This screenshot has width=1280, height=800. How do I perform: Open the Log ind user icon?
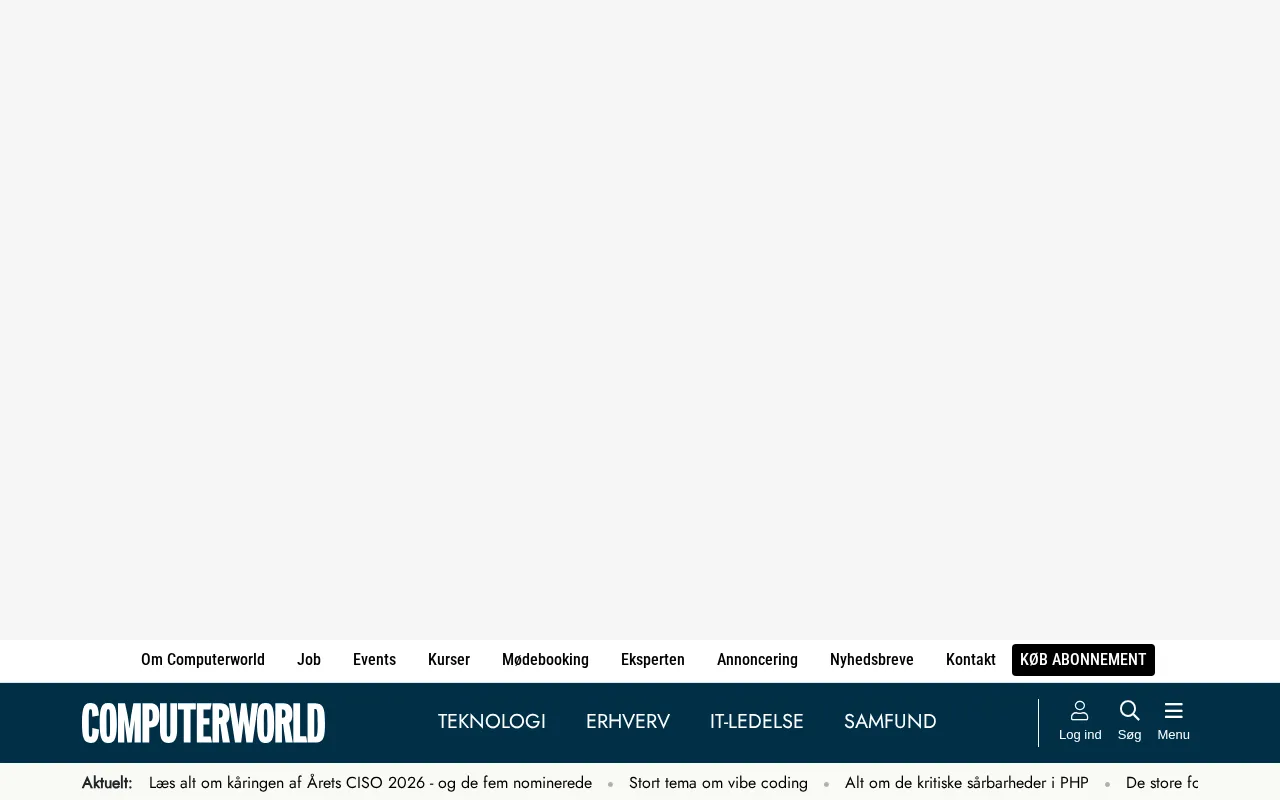click(x=1080, y=711)
